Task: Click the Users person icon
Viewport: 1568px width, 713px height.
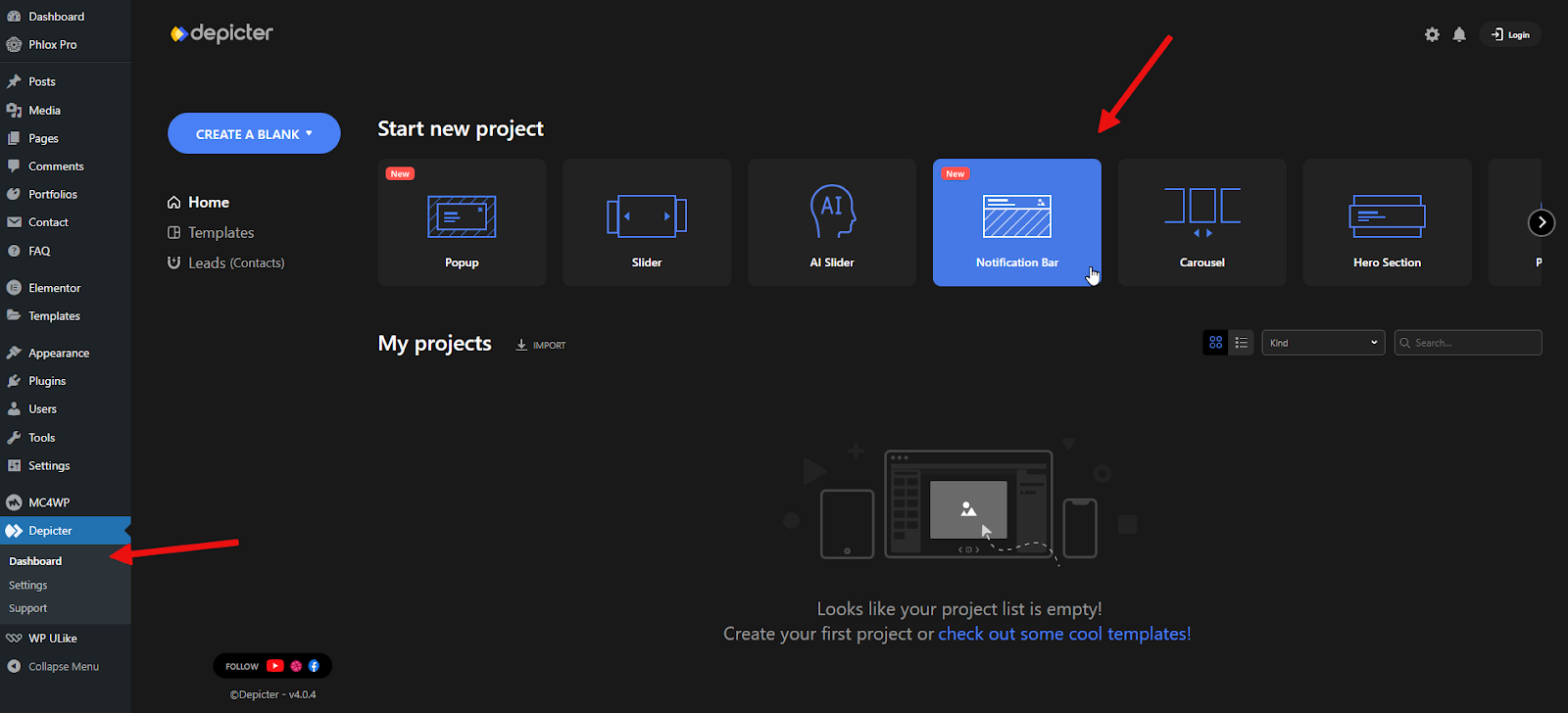Action: (14, 409)
